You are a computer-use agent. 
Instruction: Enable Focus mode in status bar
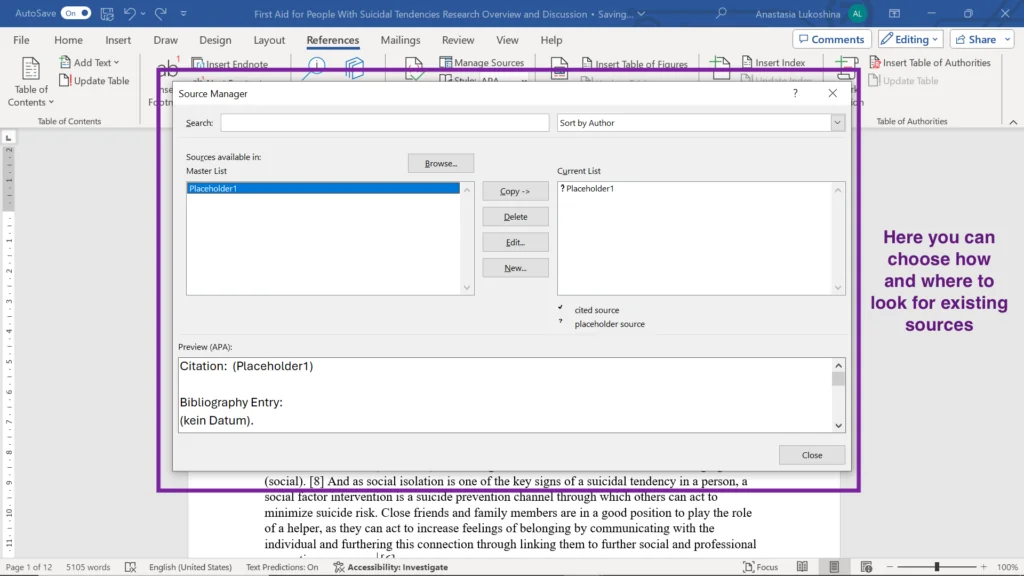click(x=760, y=567)
